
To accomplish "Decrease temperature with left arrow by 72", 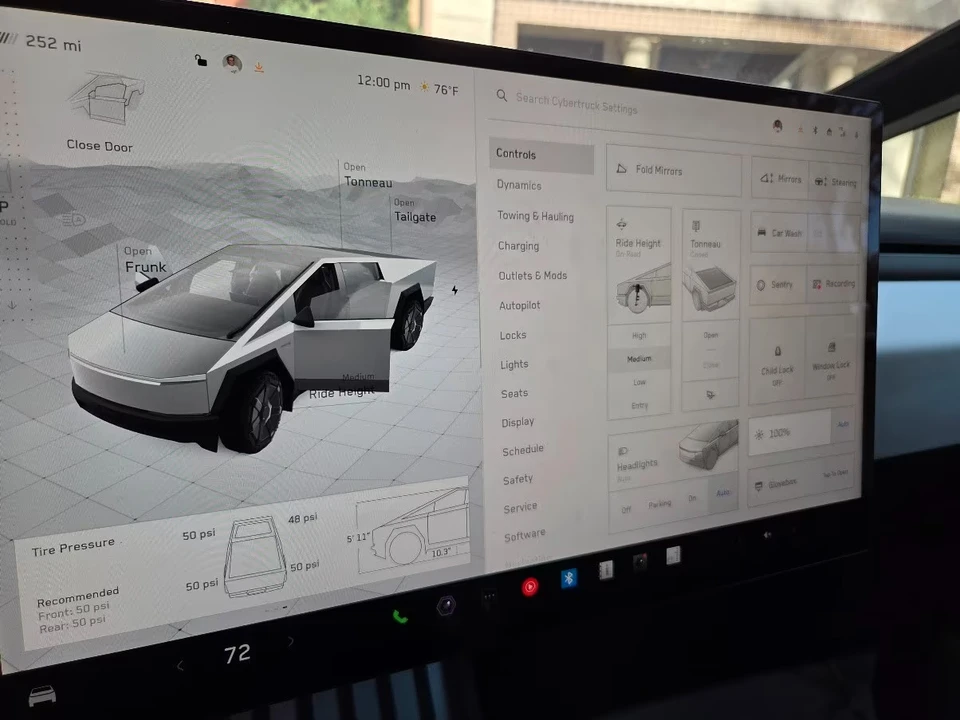I will tap(179, 666).
